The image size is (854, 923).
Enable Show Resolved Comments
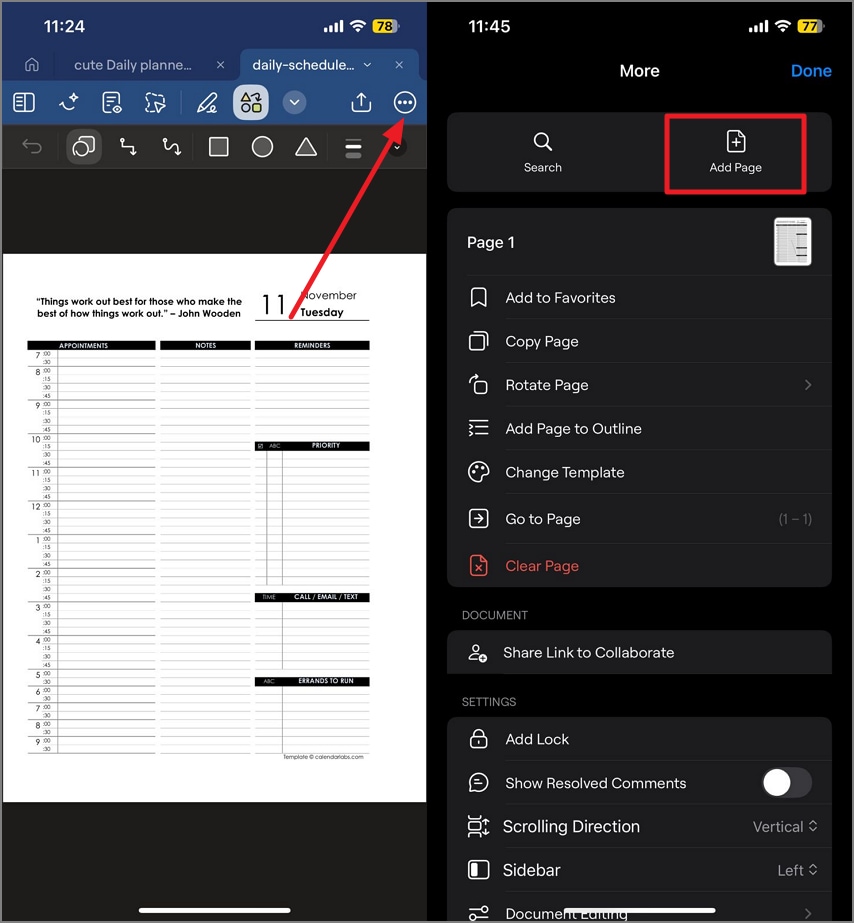(787, 783)
